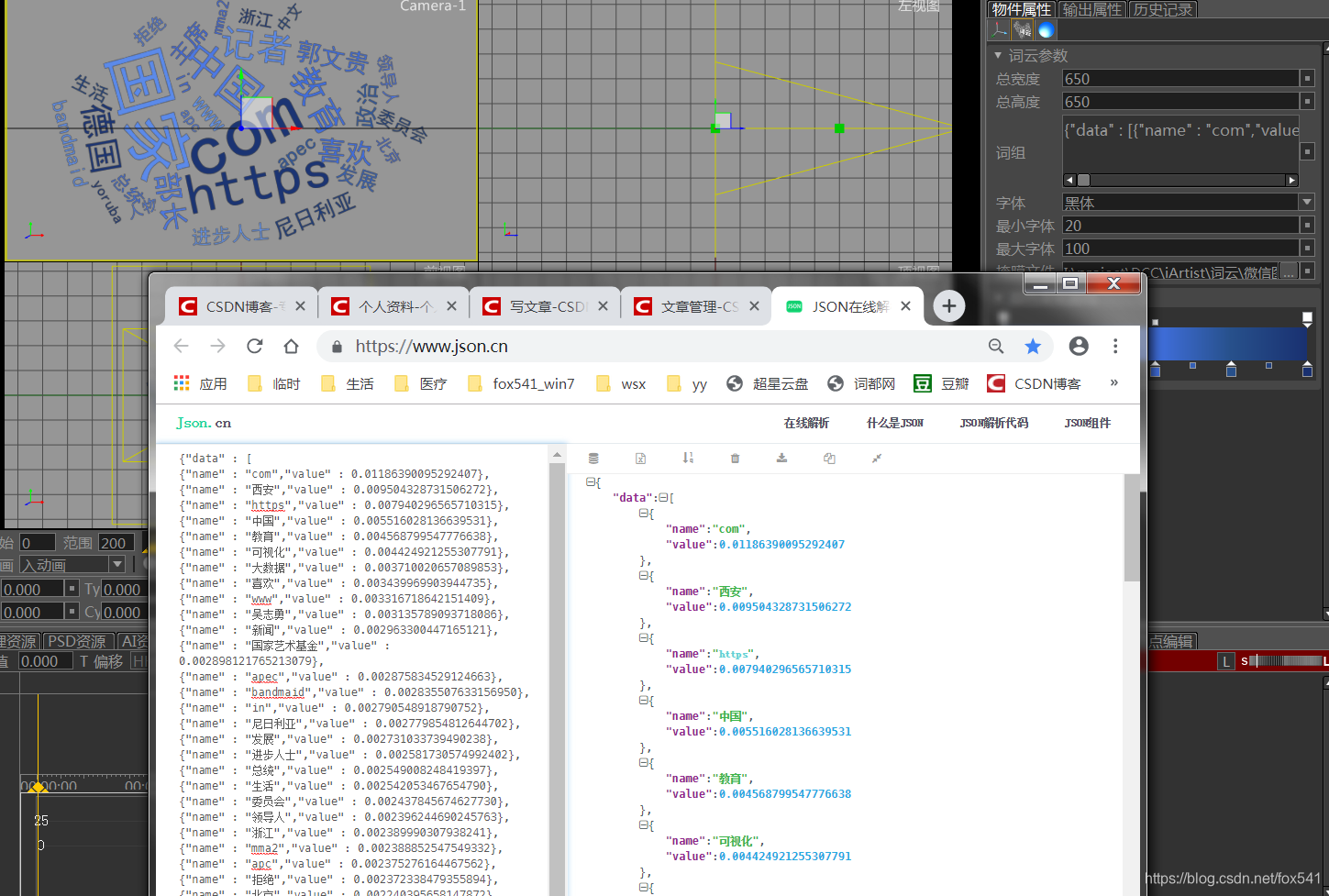Screen dimensions: 1329x896
Task: Select the word cloud parameters icon
Action: [1022, 29]
